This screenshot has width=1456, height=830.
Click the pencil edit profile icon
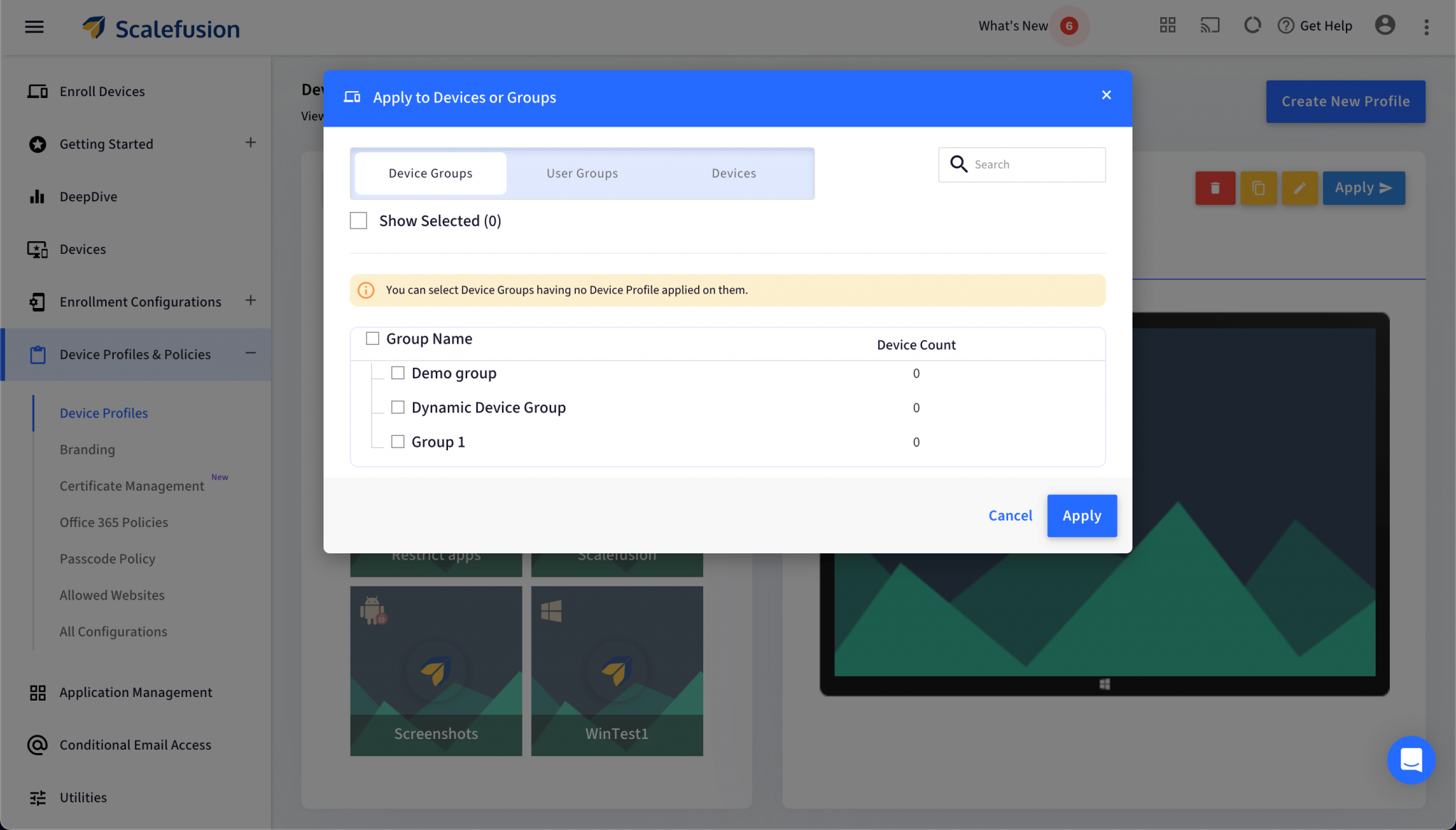point(1299,188)
